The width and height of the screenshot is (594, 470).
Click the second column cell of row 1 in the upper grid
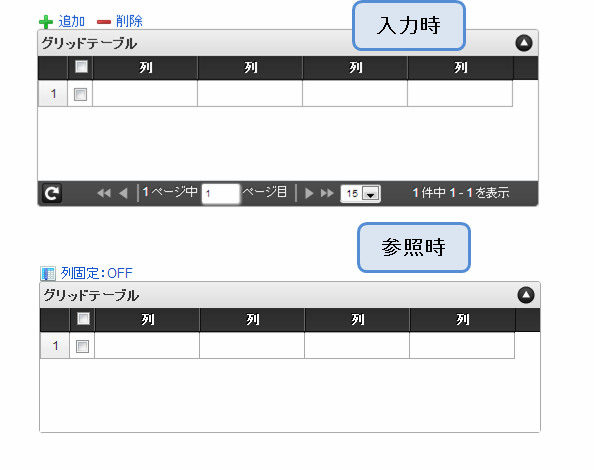point(250,93)
